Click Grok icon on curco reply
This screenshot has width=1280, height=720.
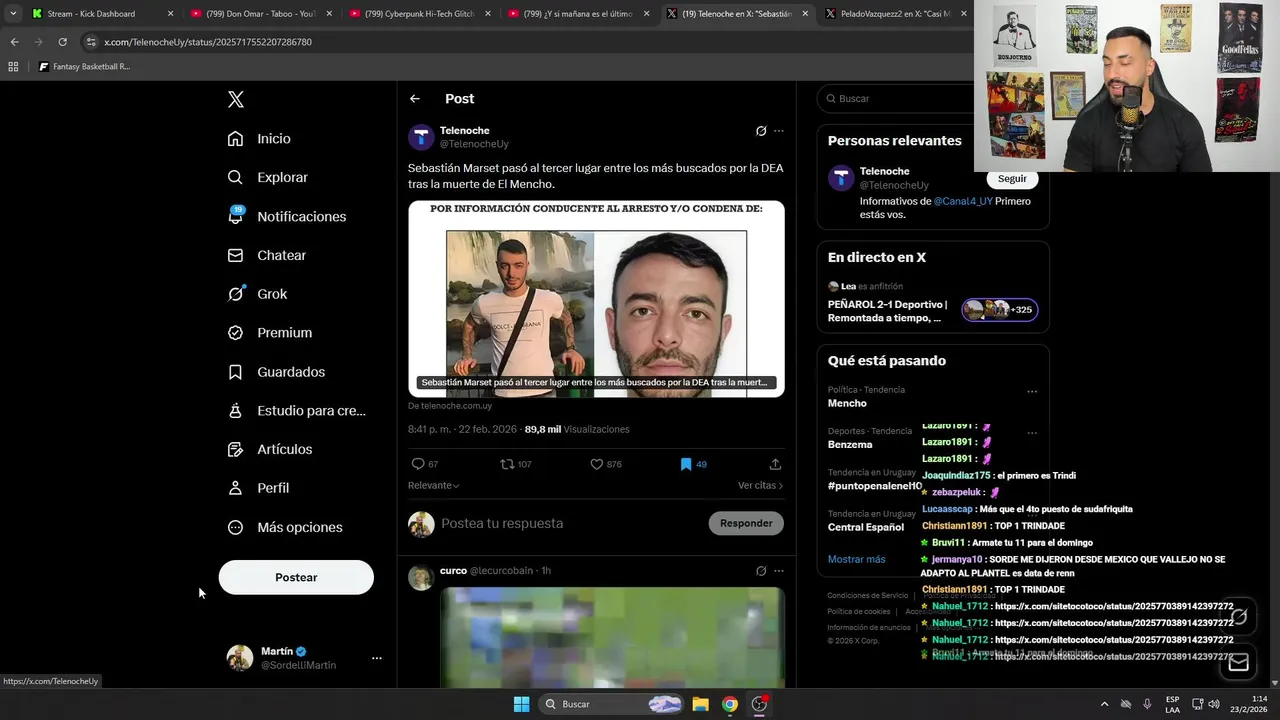(761, 571)
